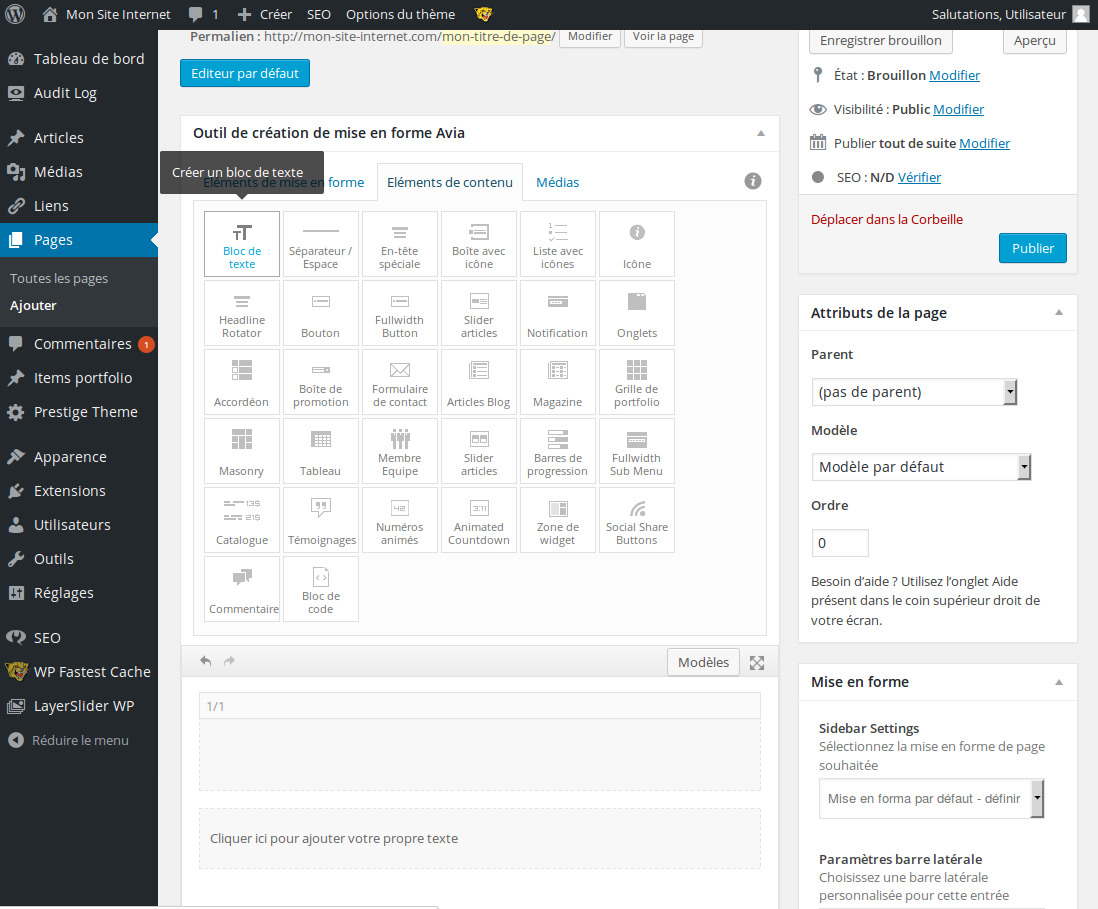Image resolution: width=1098 pixels, height=909 pixels.
Task: Add Formulaire de contact element
Action: [x=400, y=382]
